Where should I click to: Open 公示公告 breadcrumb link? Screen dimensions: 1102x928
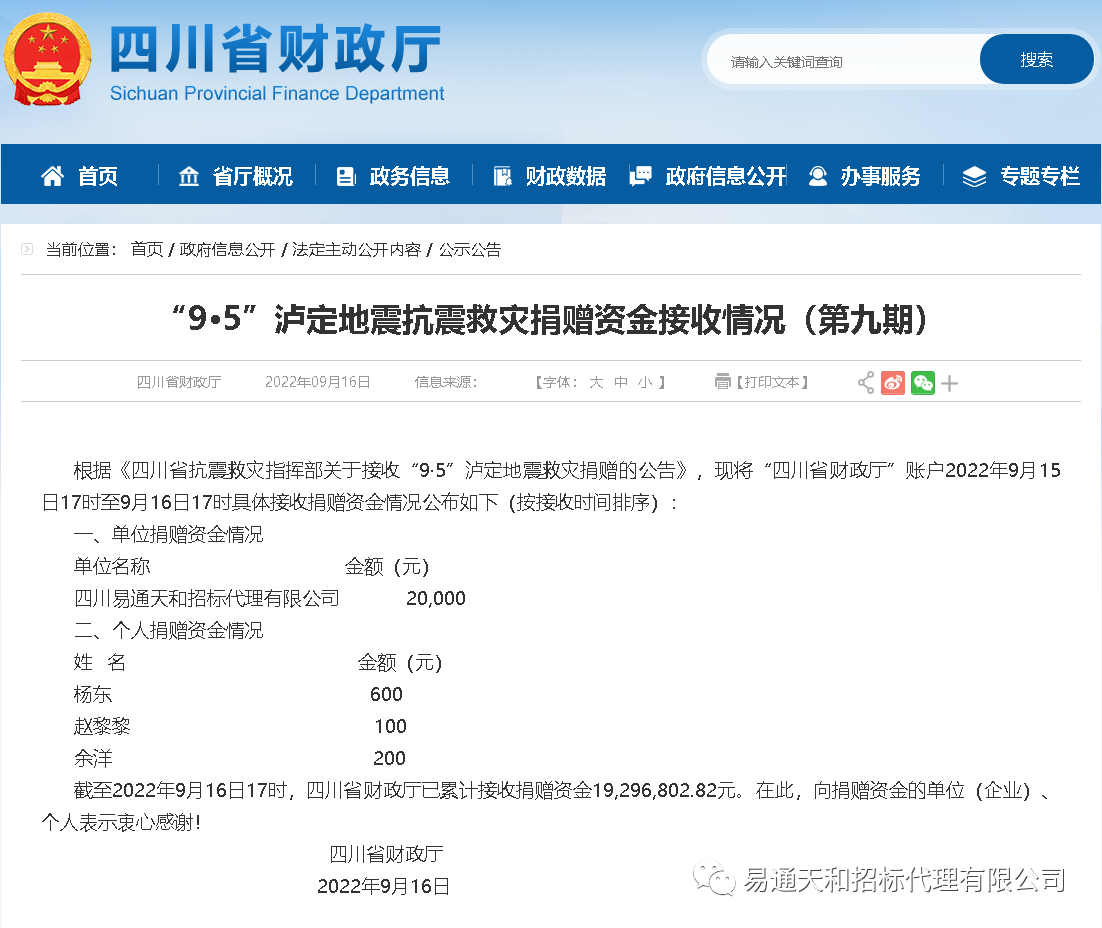pos(470,250)
